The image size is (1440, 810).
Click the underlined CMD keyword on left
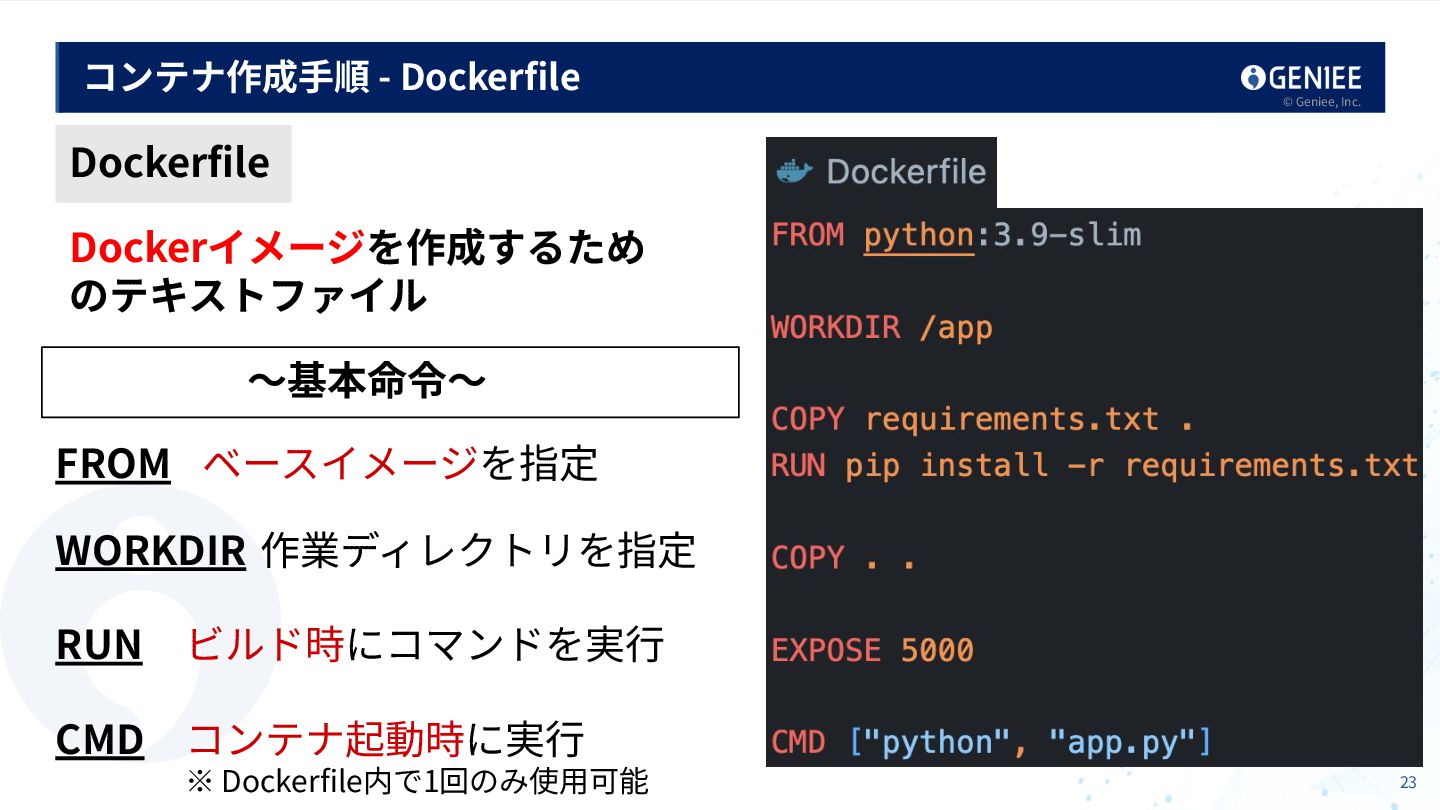pos(100,740)
